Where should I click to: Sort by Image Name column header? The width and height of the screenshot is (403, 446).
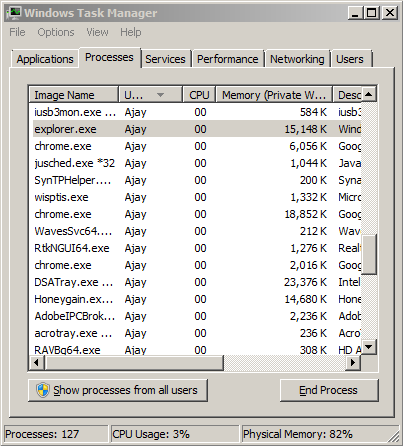coord(74,95)
